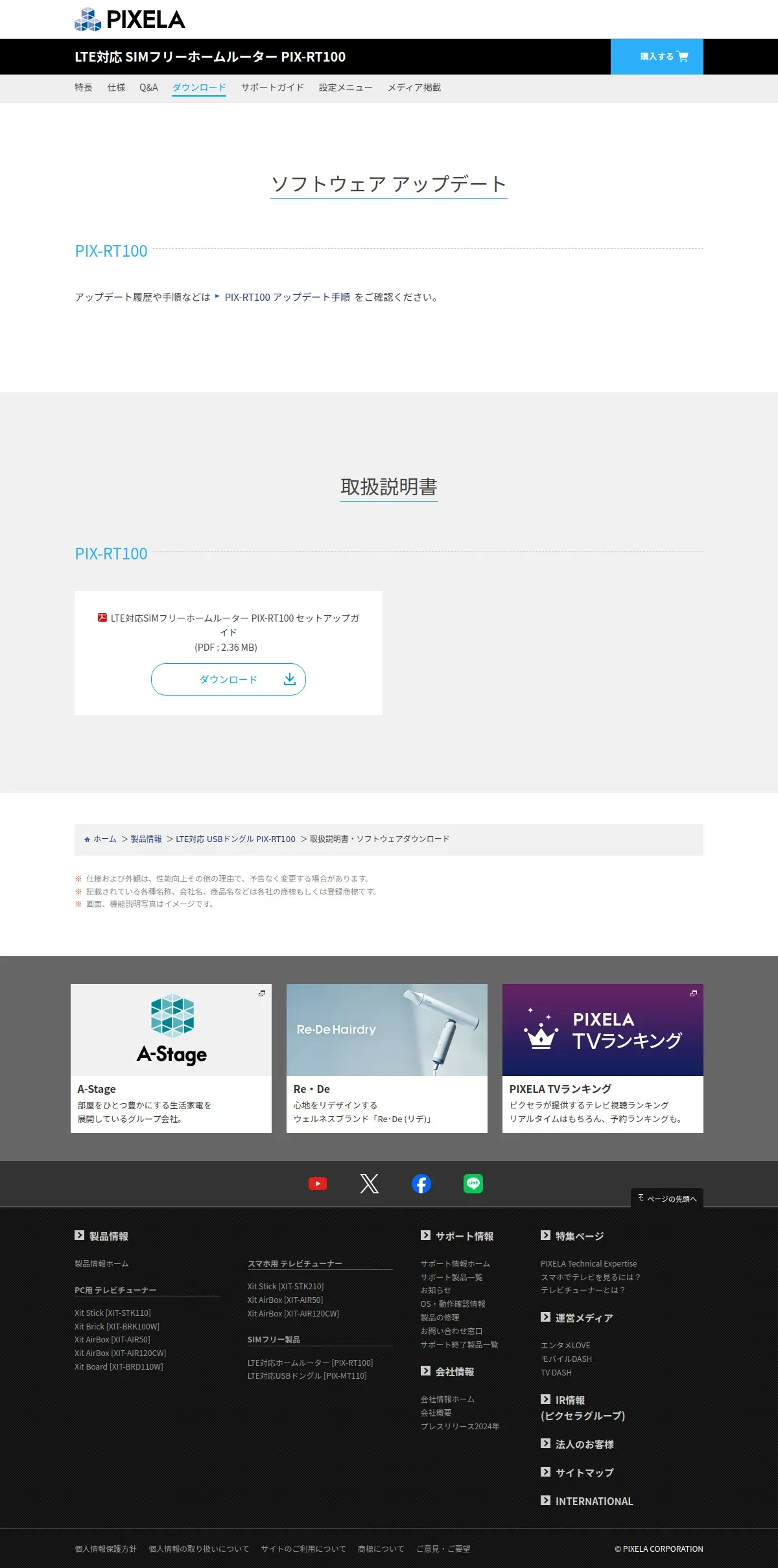The height and width of the screenshot is (1568, 778).
Task: Click the home icon in breadcrumb
Action: [88, 839]
